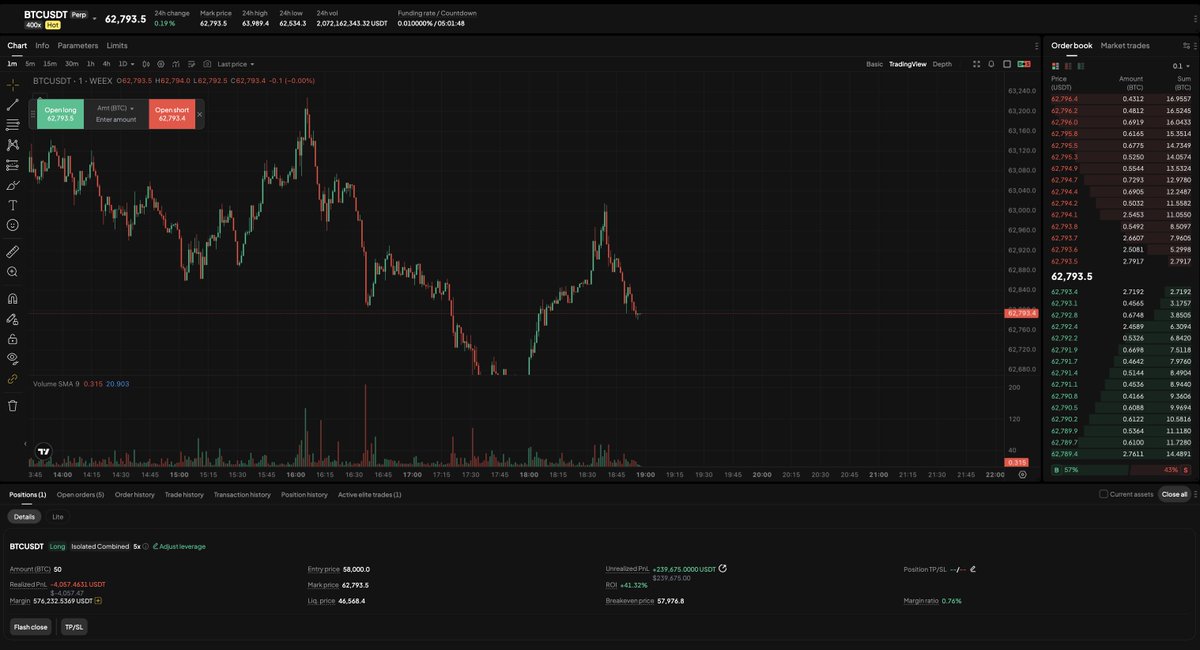Remove drawings with trash icon
Viewport: 1200px width, 650px height.
coord(13,405)
